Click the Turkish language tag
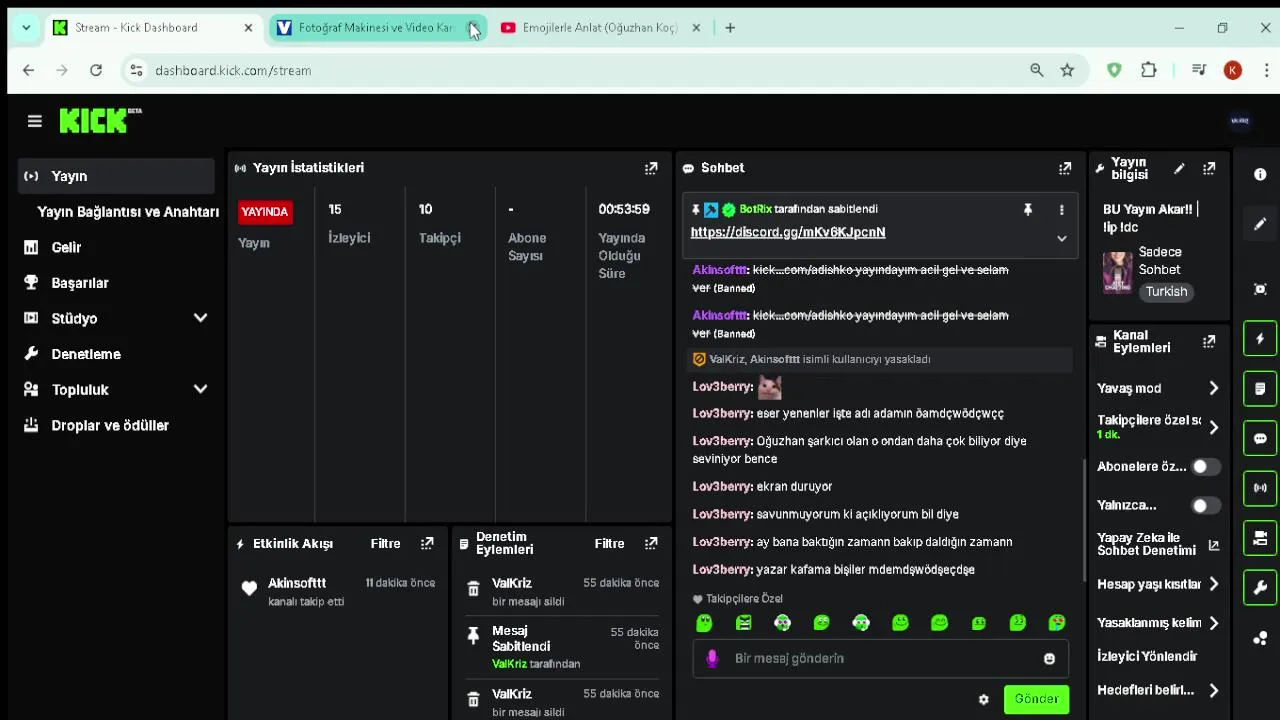This screenshot has width=1280, height=720. coord(1166,292)
